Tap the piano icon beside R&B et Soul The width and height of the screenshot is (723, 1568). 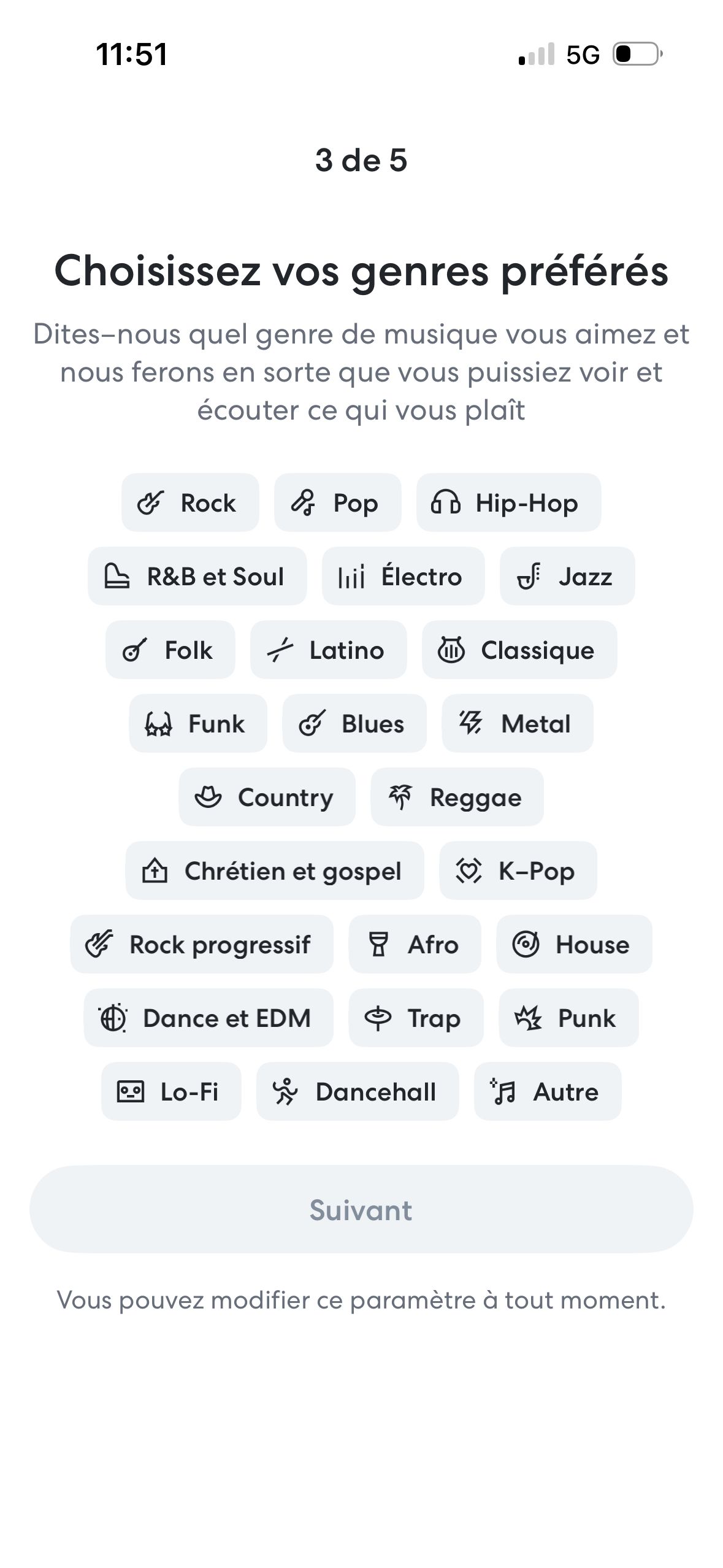click(117, 576)
